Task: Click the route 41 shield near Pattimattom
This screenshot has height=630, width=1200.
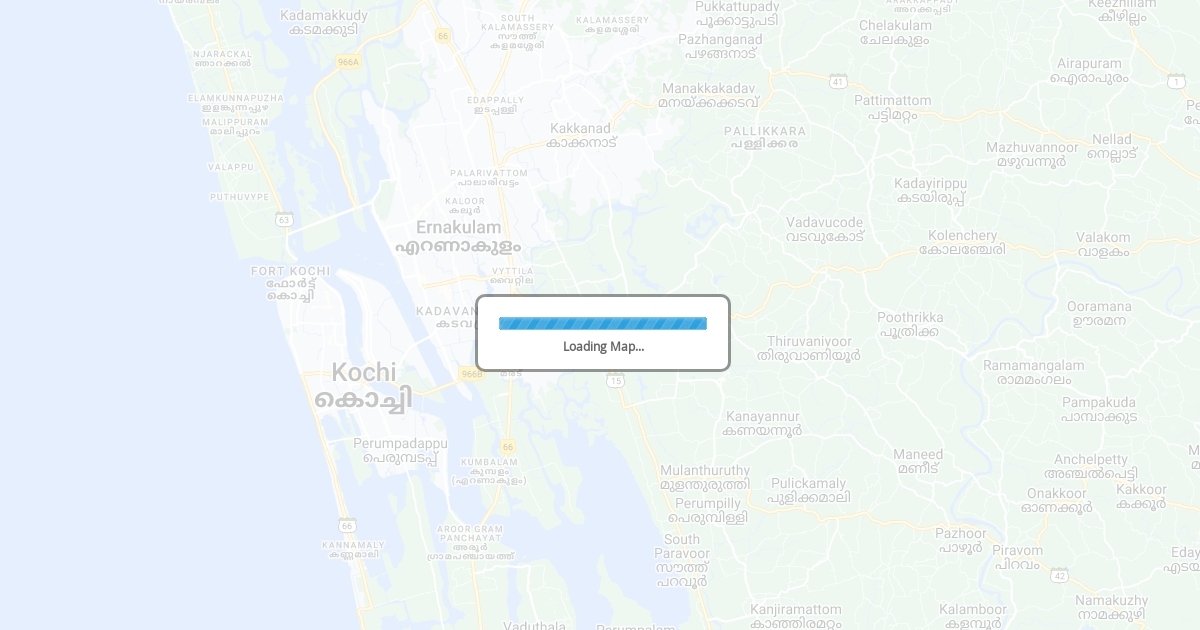Action: click(838, 81)
